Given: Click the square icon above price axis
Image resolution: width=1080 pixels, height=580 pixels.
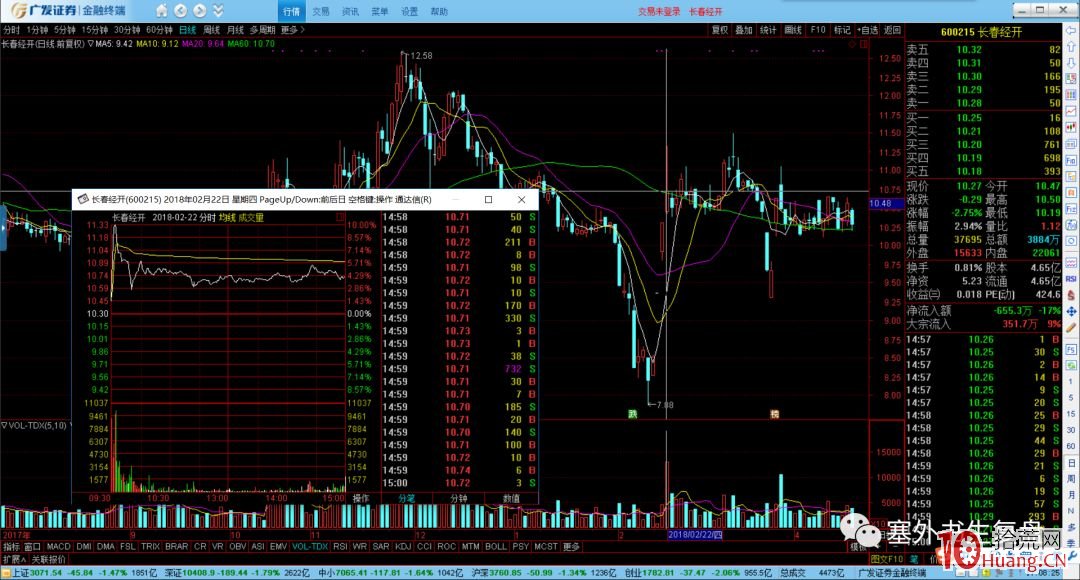Looking at the screenshot, I should click(x=863, y=43).
